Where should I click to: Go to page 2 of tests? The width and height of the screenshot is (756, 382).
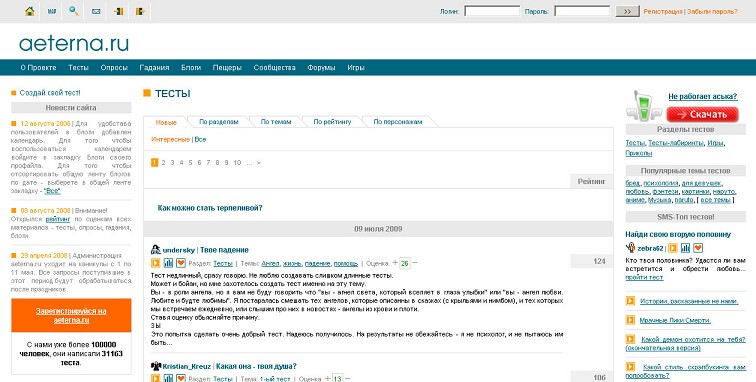[x=163, y=163]
